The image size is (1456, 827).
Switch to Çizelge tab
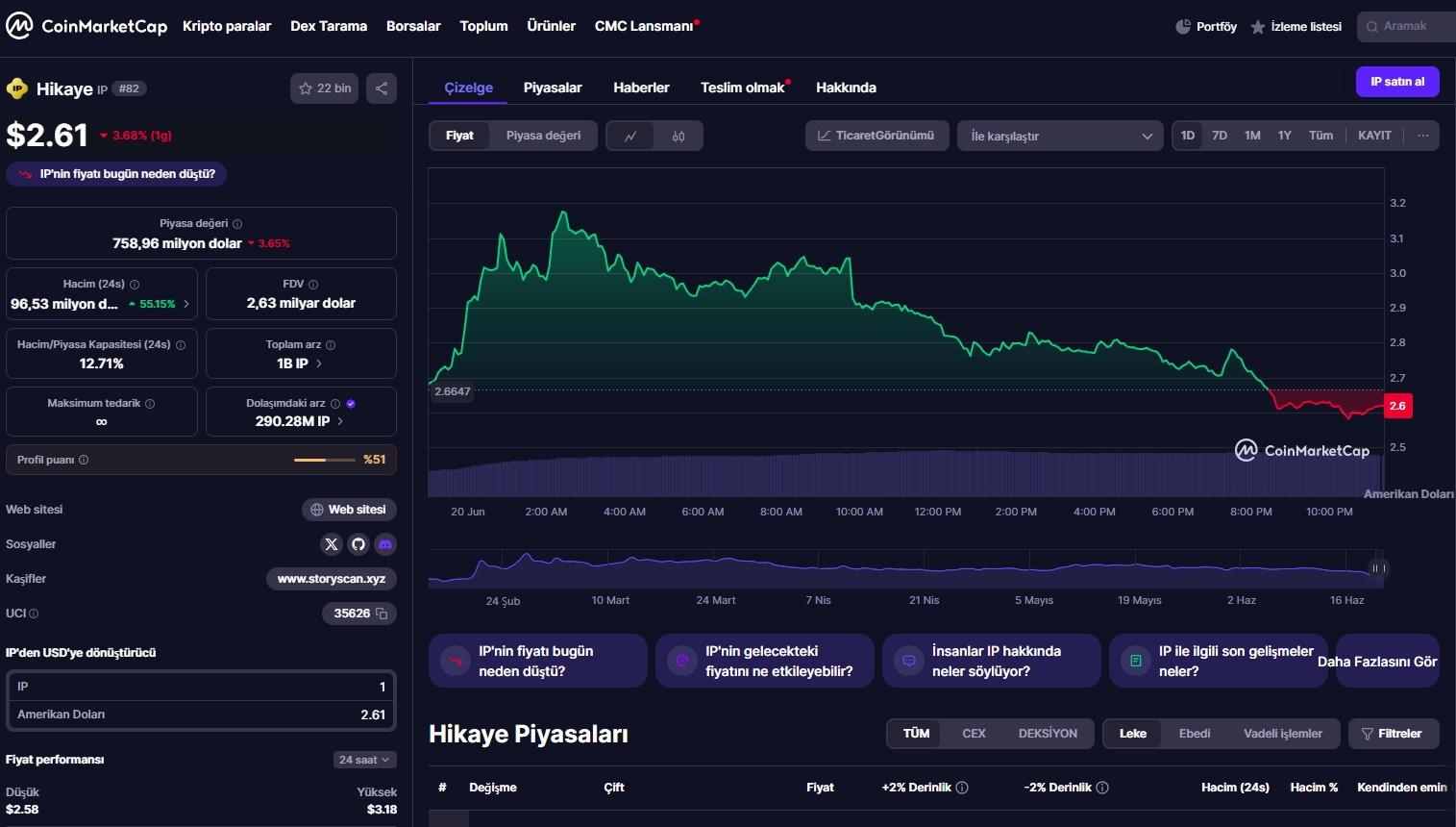click(468, 88)
